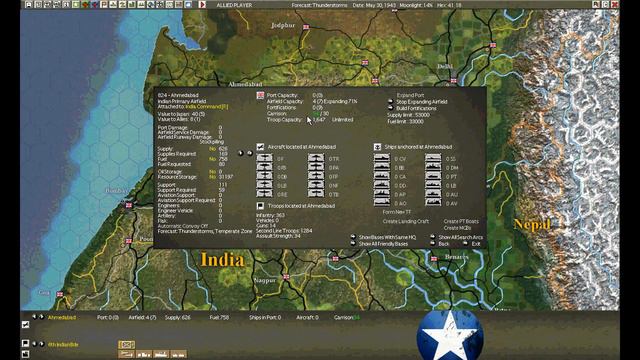Click airfield icon in bottom-left panel
Viewport: 640px width, 360px height.
25,324
